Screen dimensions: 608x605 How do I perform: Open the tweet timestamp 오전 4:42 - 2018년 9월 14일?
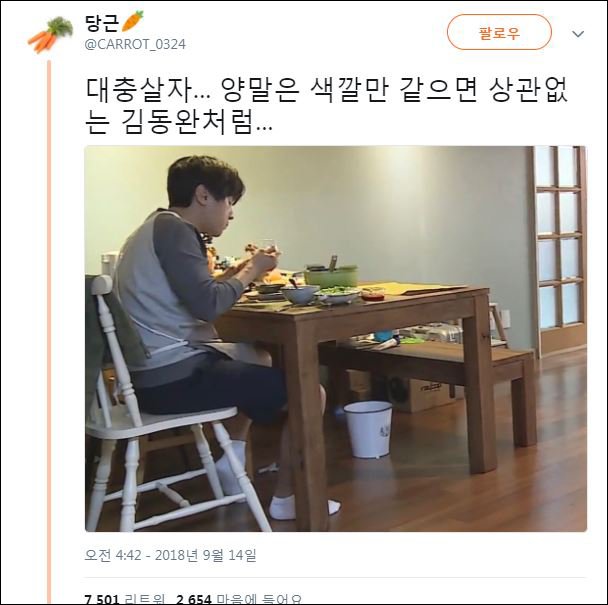pos(171,555)
